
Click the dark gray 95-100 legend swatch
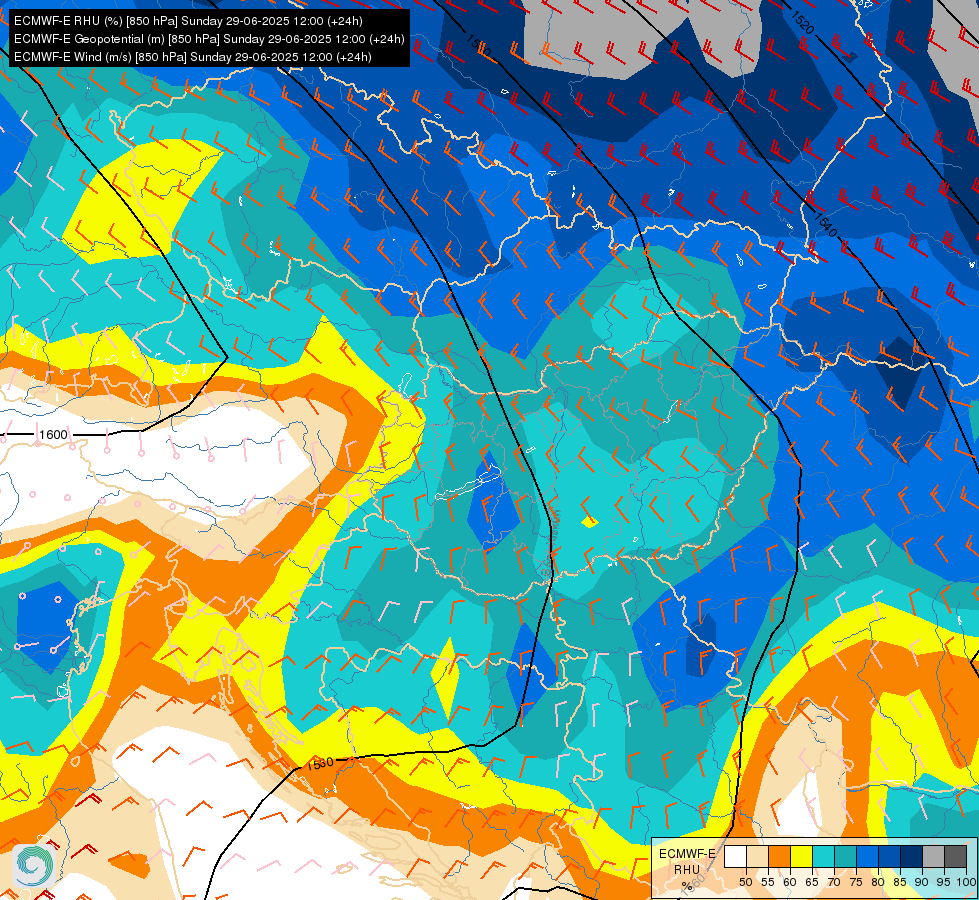(955, 856)
